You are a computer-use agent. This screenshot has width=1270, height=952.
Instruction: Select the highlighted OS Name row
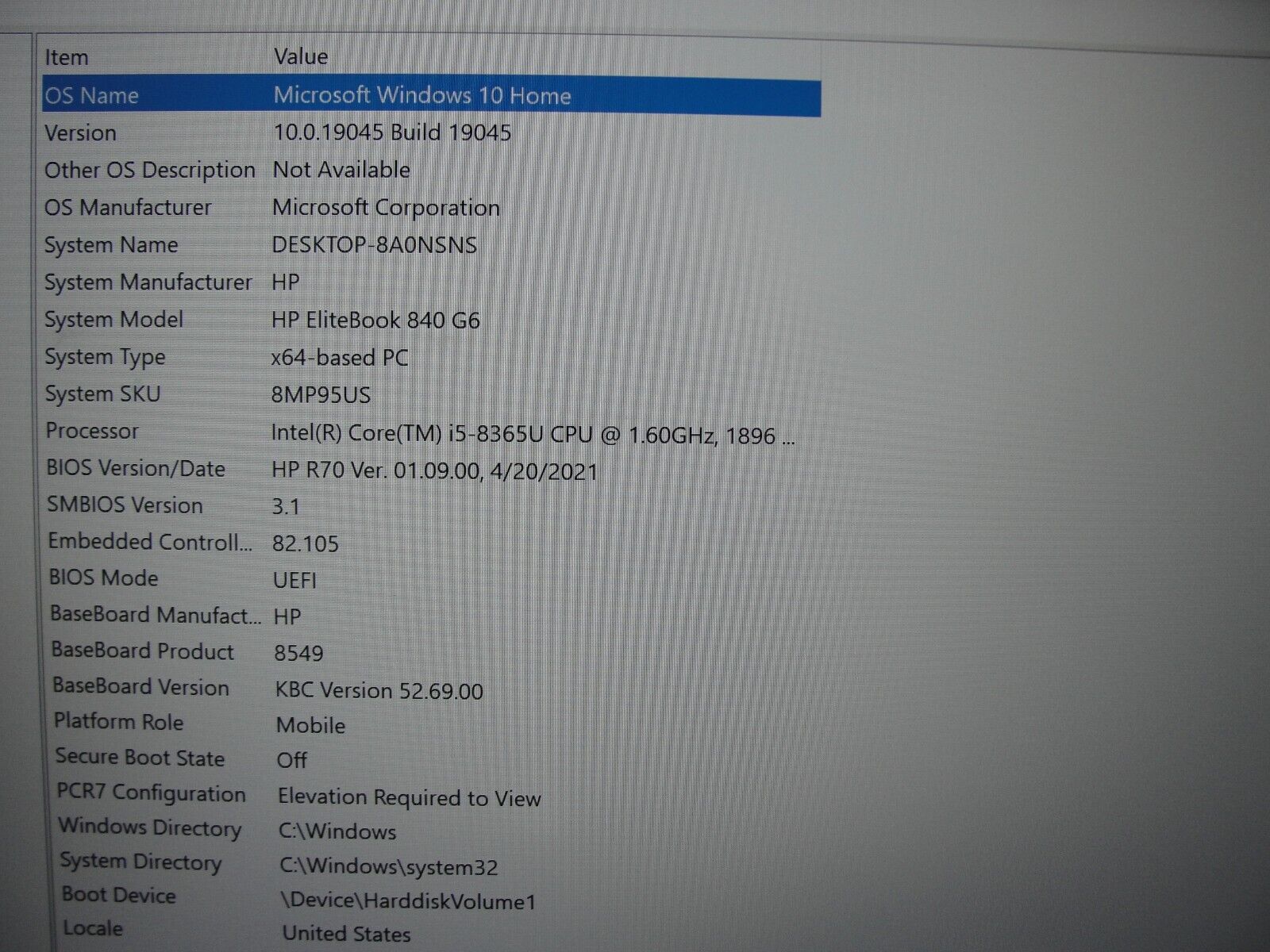[x=431, y=96]
